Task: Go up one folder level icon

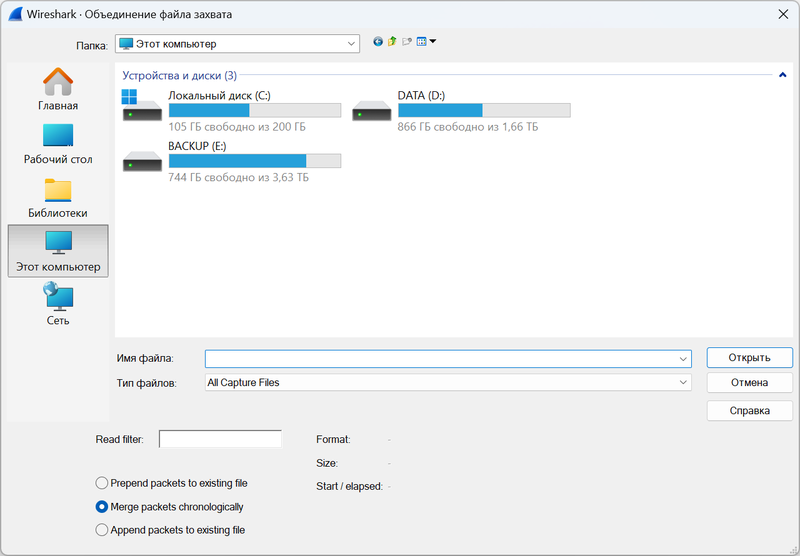Action: [392, 42]
